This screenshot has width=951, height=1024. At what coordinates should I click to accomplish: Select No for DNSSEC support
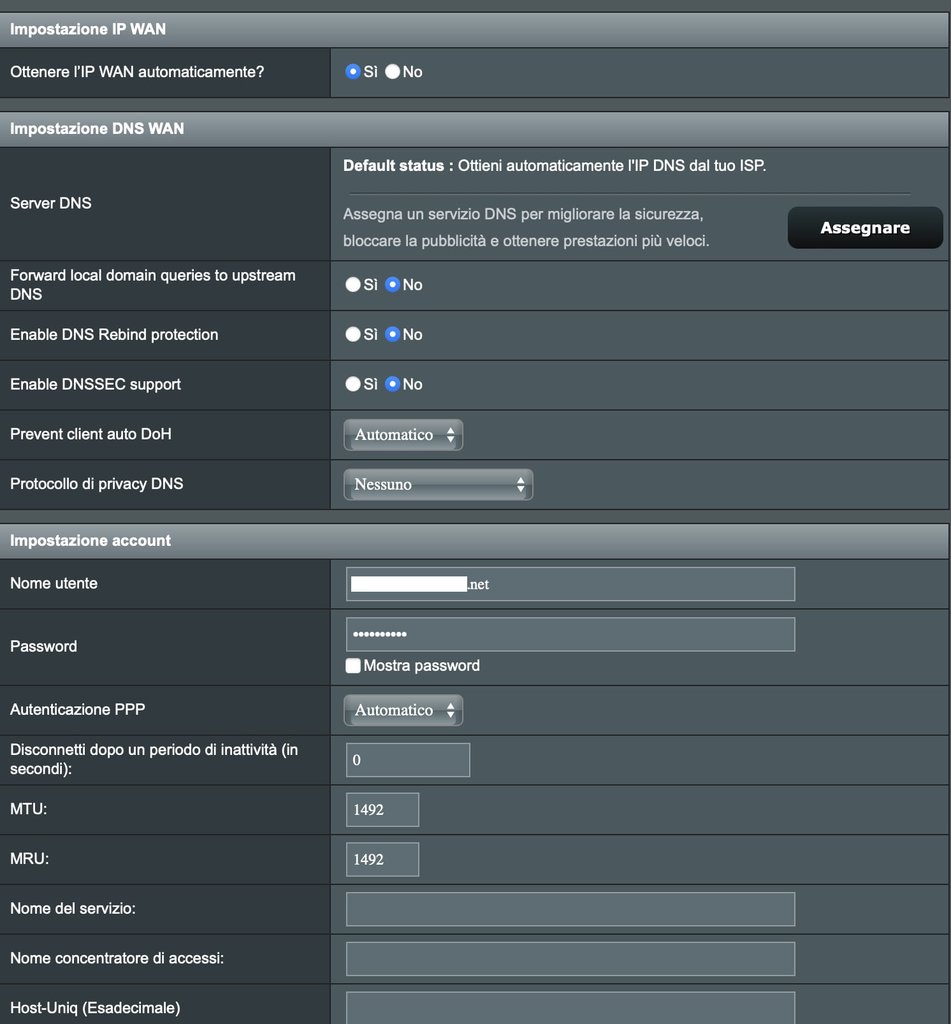[x=392, y=385]
